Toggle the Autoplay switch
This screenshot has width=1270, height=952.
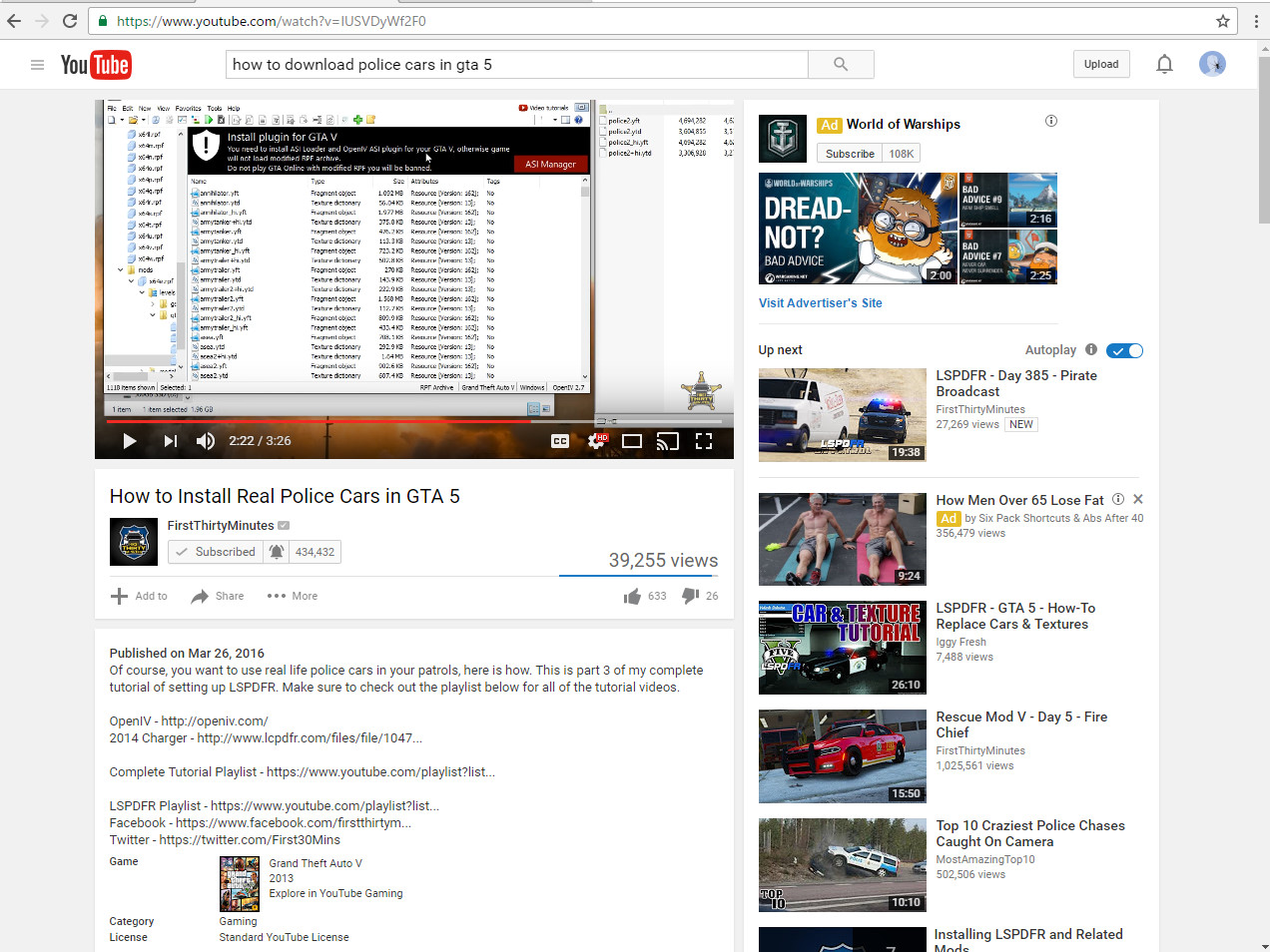tap(1124, 350)
